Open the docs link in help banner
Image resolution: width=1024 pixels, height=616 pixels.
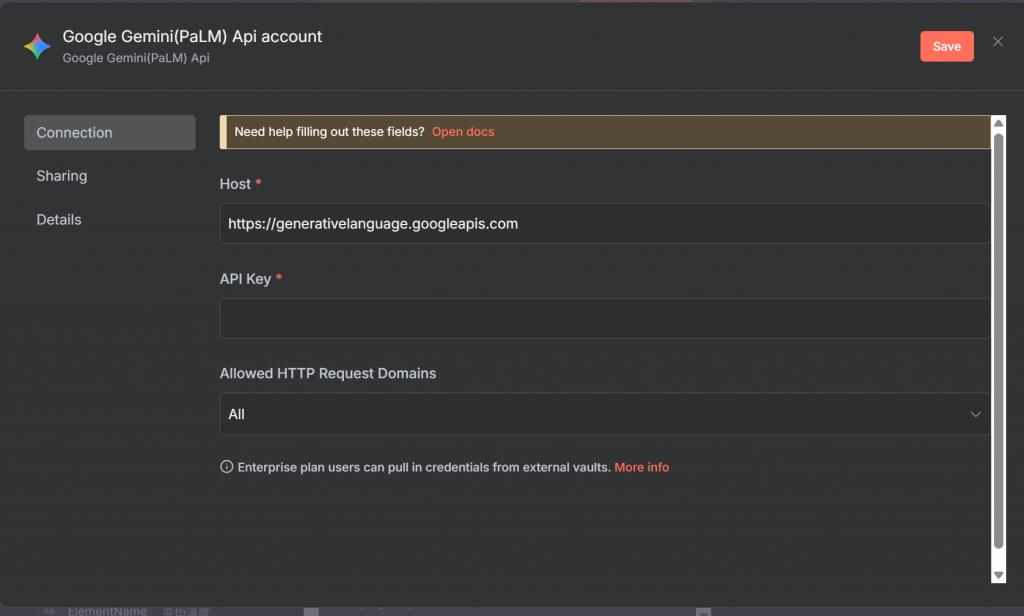click(x=463, y=132)
